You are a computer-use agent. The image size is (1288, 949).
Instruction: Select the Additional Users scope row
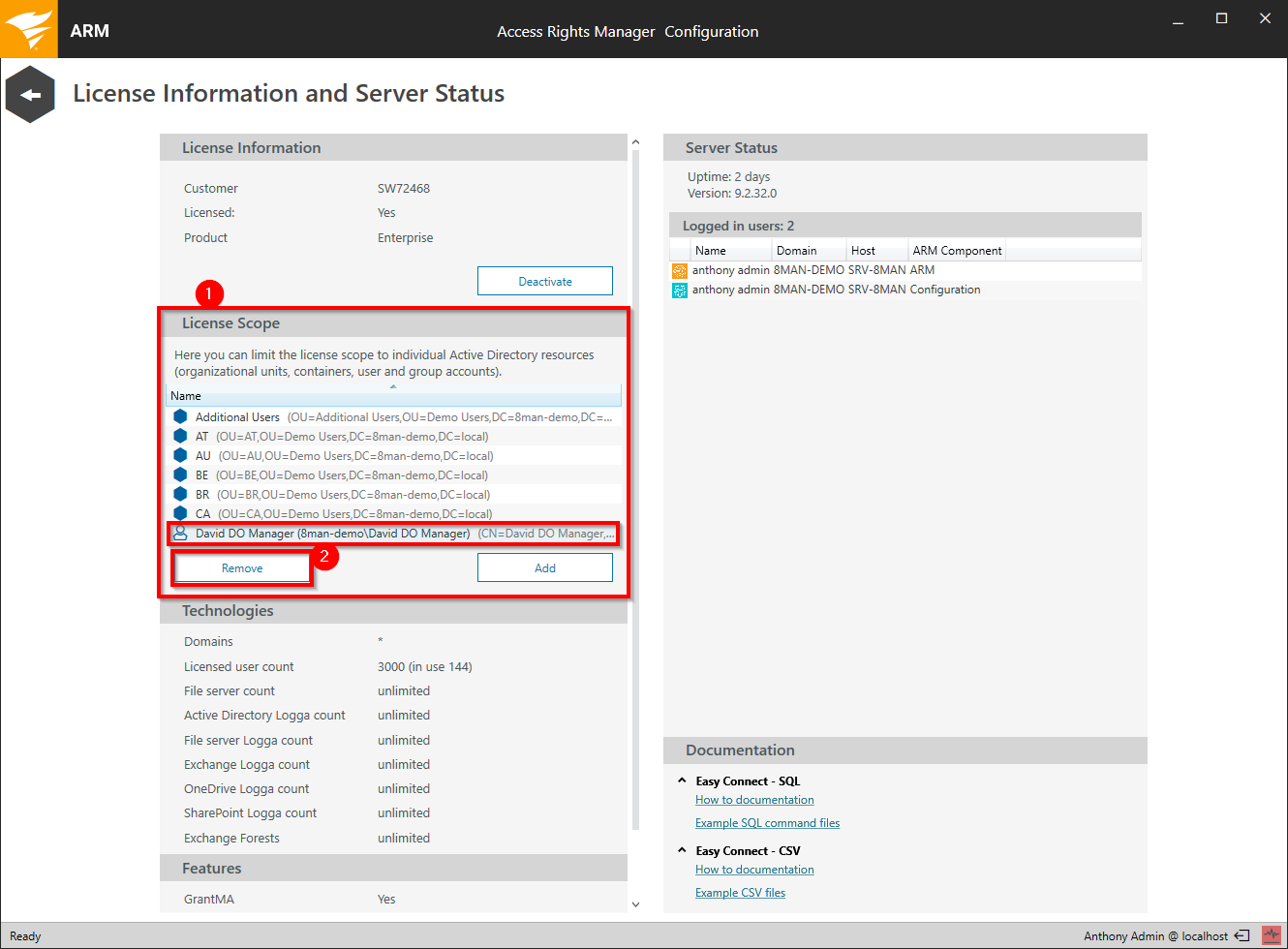393,416
